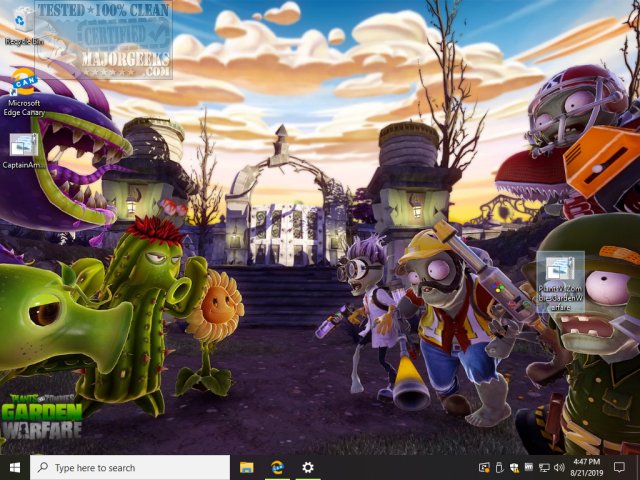Select the CaptainAm... desktop file icon
This screenshot has height=480, width=640.
click(x=24, y=151)
